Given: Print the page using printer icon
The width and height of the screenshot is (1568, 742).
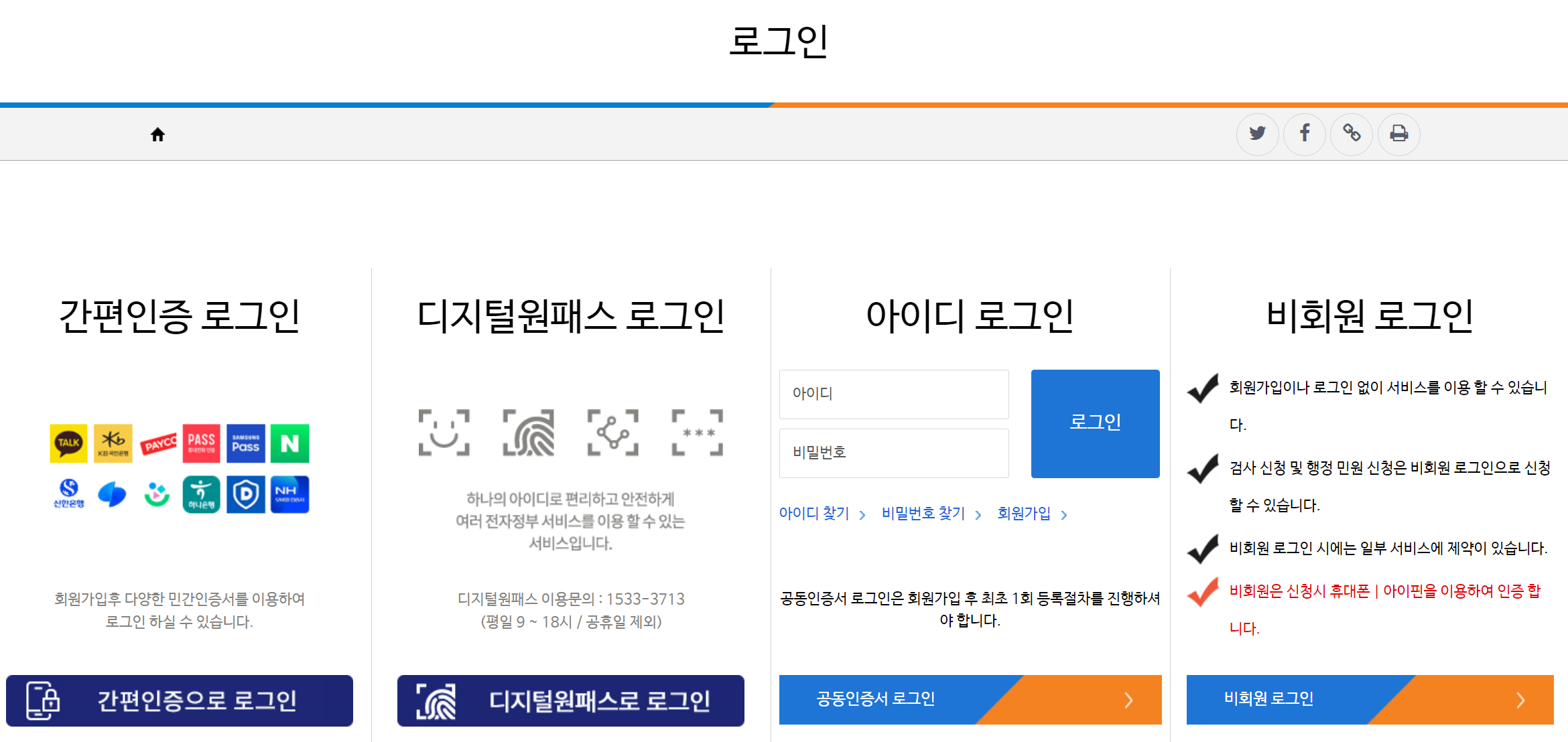Looking at the screenshot, I should point(1398,134).
